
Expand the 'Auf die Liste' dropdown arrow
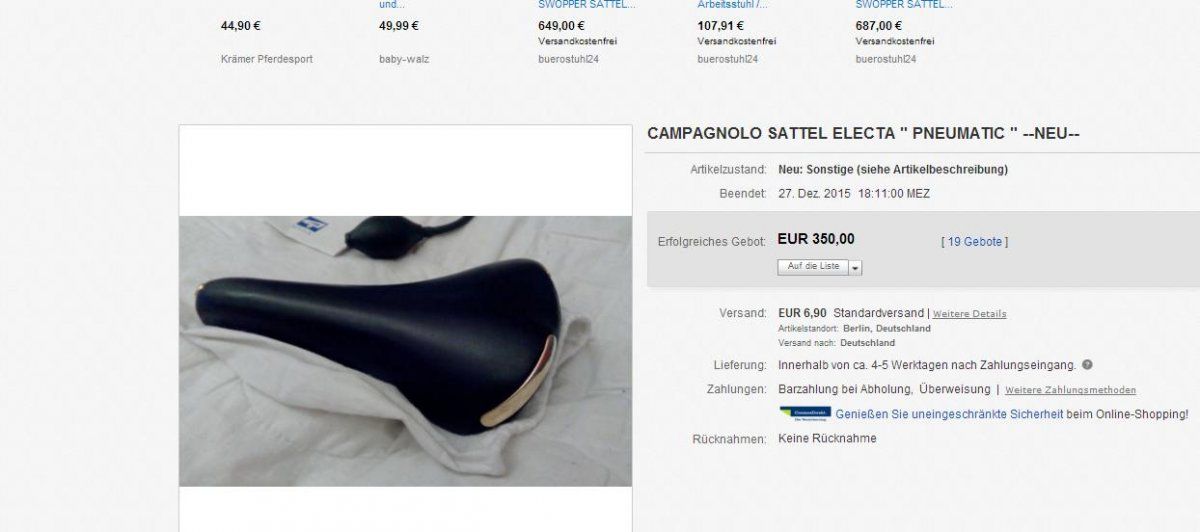tap(856, 267)
